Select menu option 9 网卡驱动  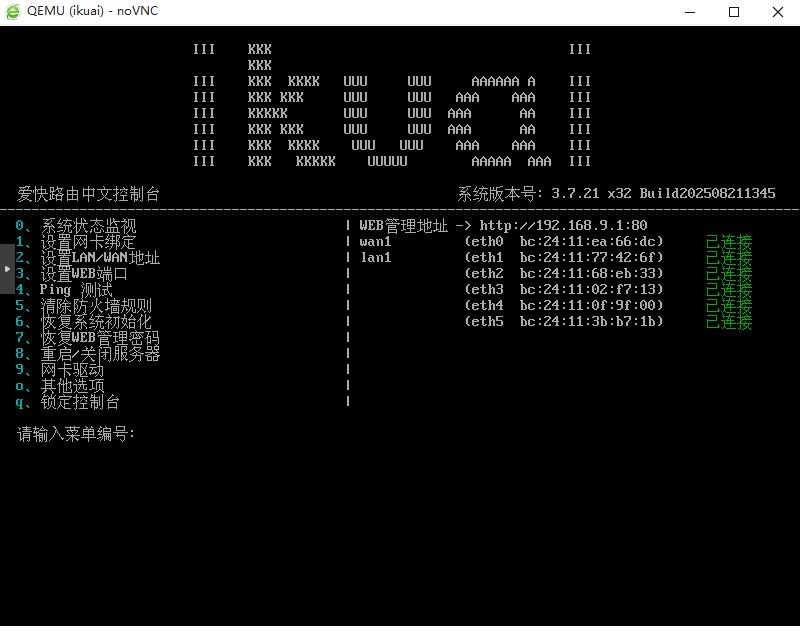[x=60, y=370]
